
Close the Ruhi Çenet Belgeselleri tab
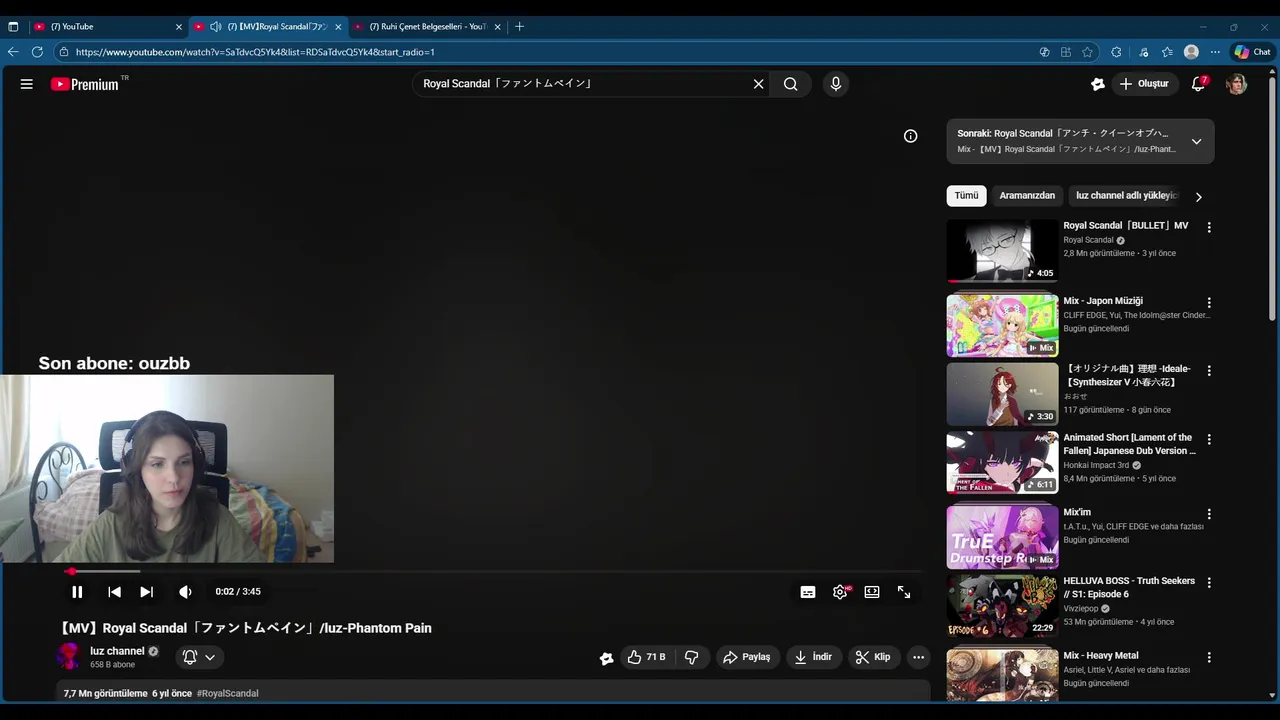tap(497, 27)
